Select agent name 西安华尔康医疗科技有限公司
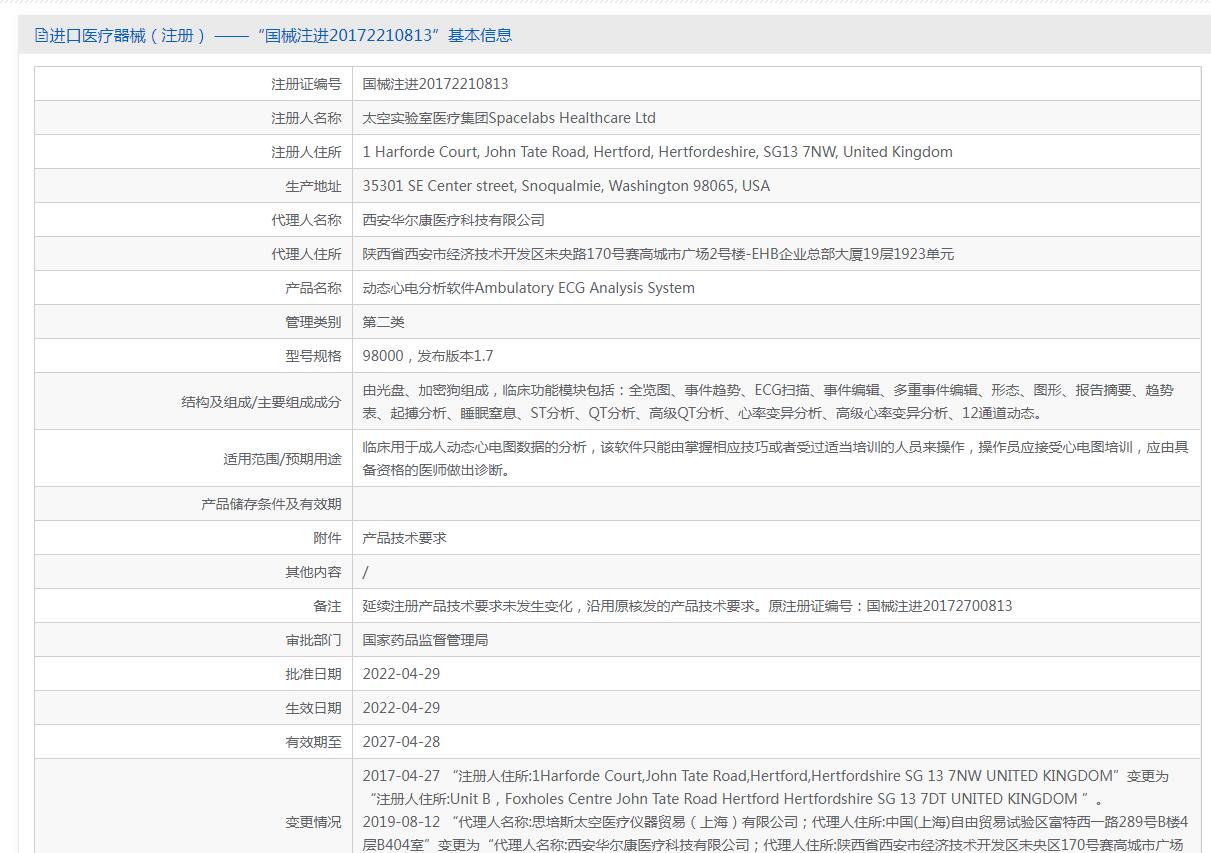The width and height of the screenshot is (1211, 853). pos(453,220)
